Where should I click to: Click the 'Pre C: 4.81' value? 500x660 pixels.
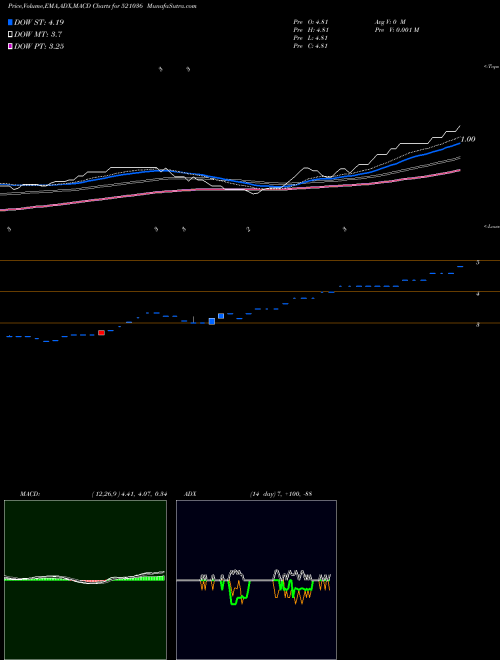(311, 46)
